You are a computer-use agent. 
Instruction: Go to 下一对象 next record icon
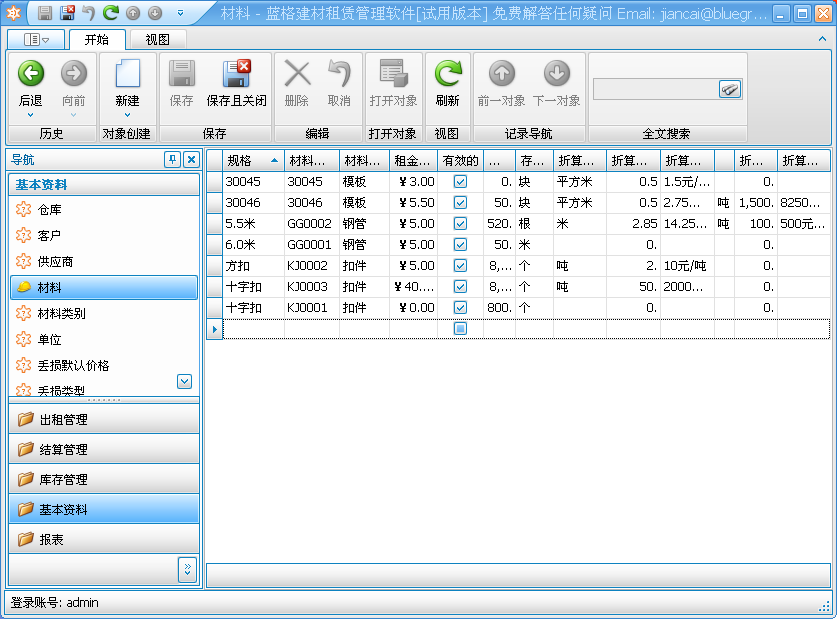tap(557, 74)
